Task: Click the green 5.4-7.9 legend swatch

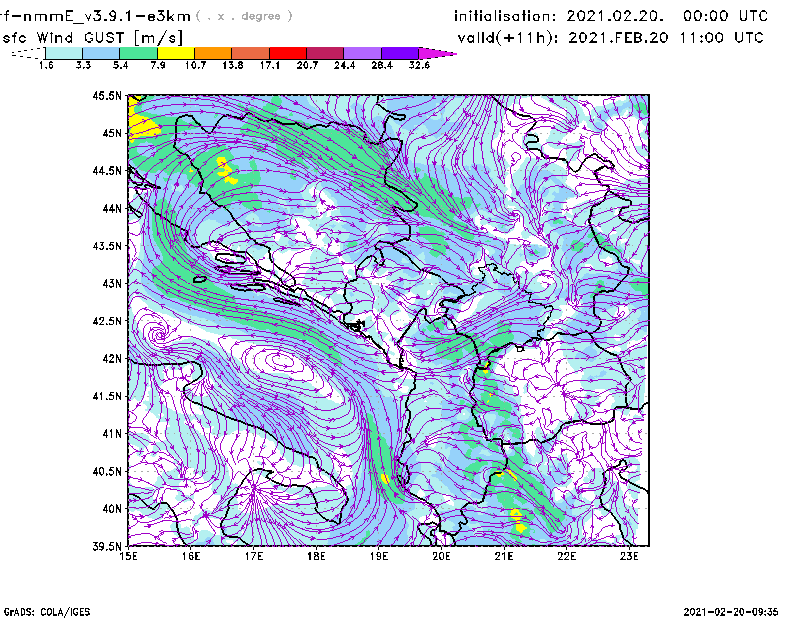Action: (139, 53)
